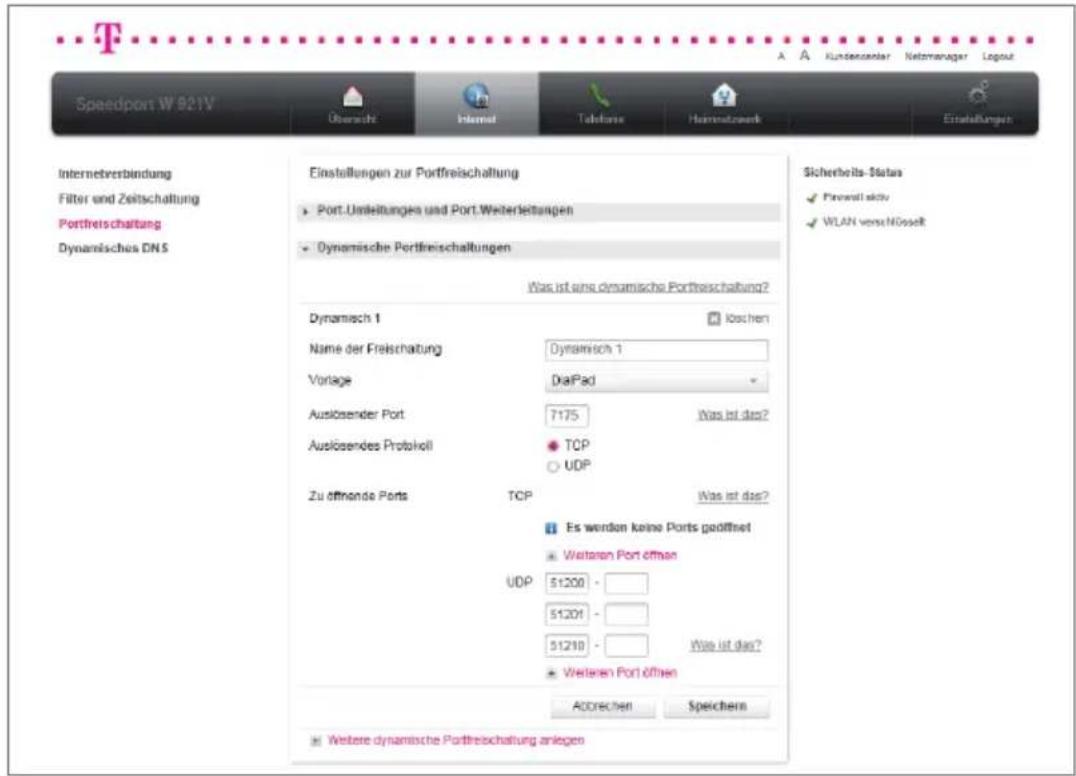
Task: Click Es werden keine Ports geöffnet text
Action: [658, 528]
